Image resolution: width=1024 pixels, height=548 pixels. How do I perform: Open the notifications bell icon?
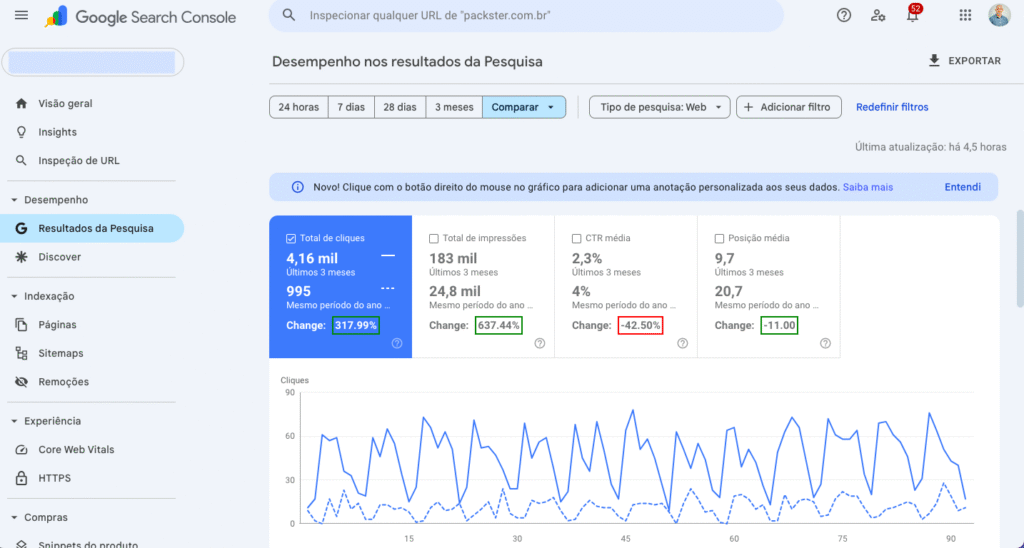tap(911, 16)
